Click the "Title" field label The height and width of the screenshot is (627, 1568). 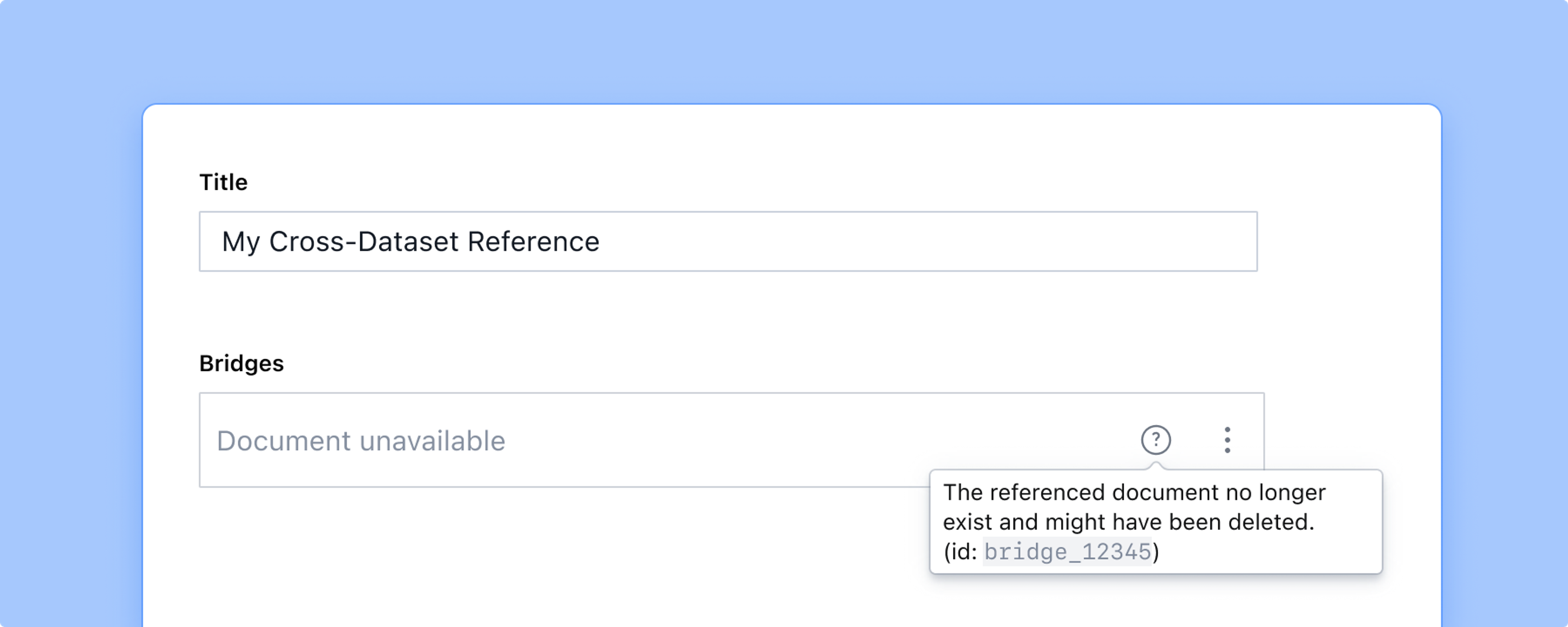[x=223, y=182]
